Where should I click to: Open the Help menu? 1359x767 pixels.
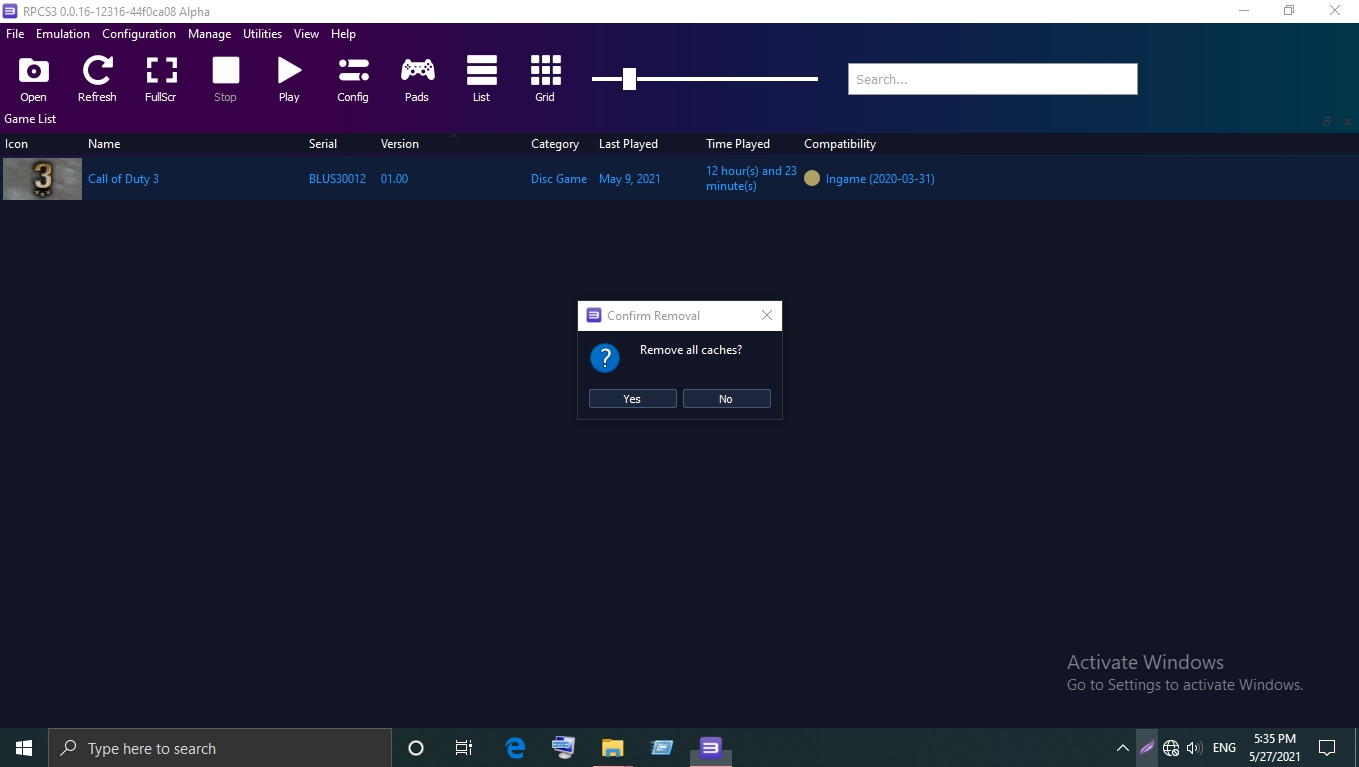343,34
